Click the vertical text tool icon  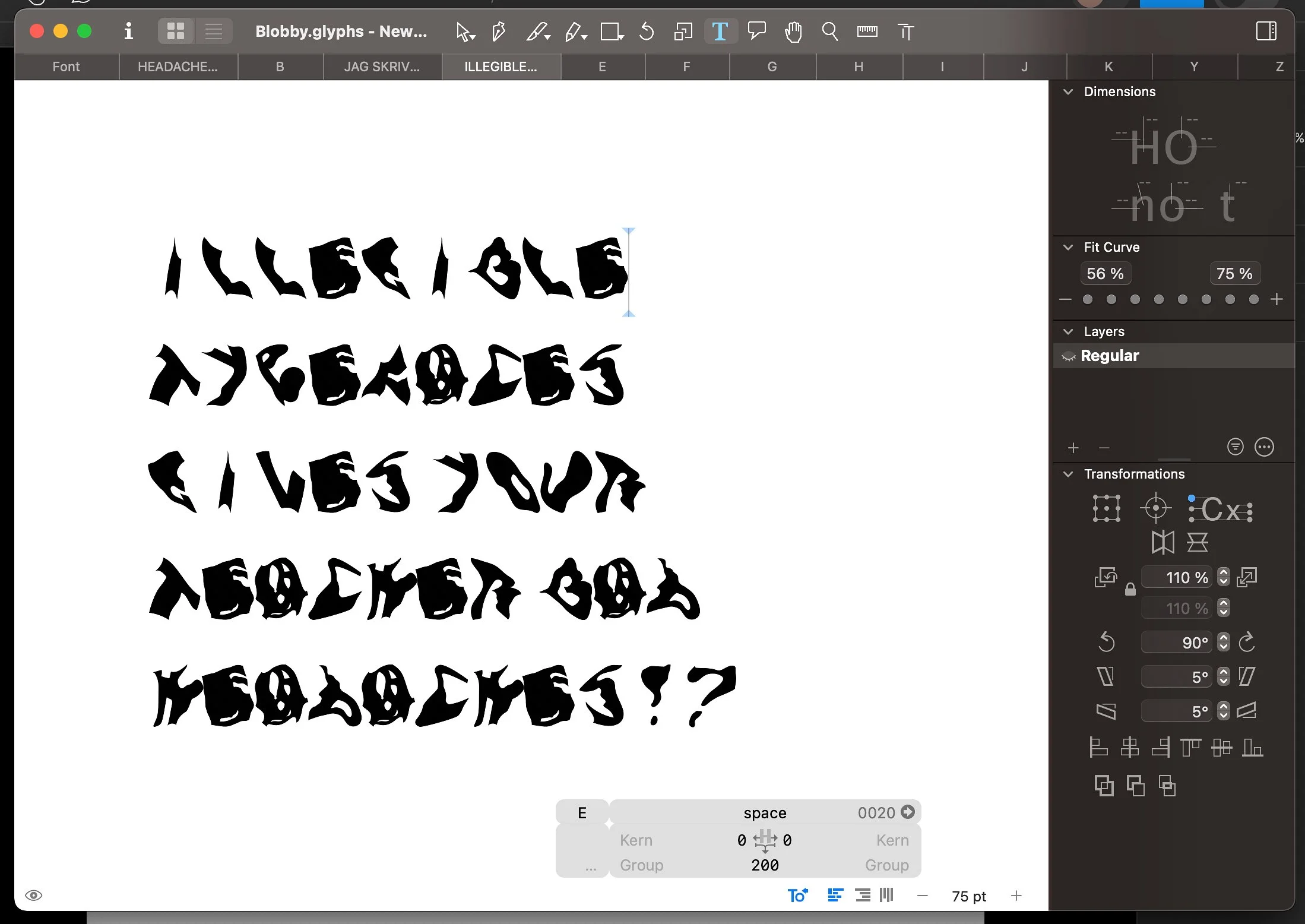[x=905, y=31]
